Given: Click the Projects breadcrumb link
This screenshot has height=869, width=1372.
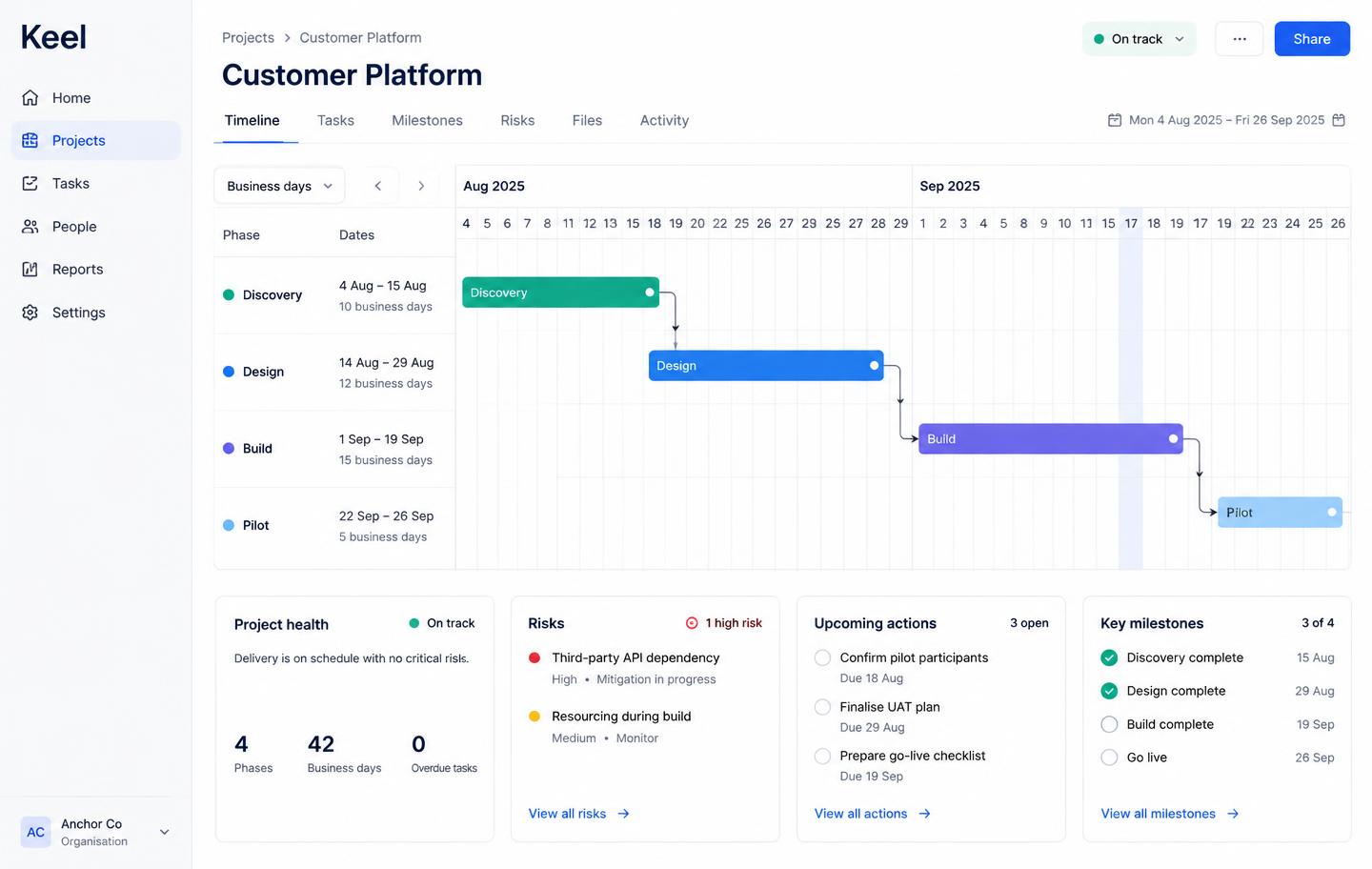Looking at the screenshot, I should tap(248, 38).
